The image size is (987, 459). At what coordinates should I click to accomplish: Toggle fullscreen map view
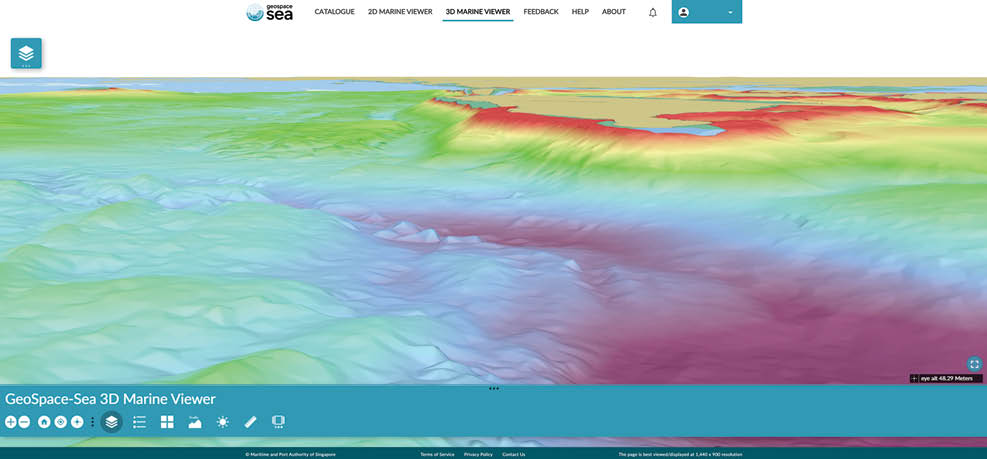coord(975,363)
